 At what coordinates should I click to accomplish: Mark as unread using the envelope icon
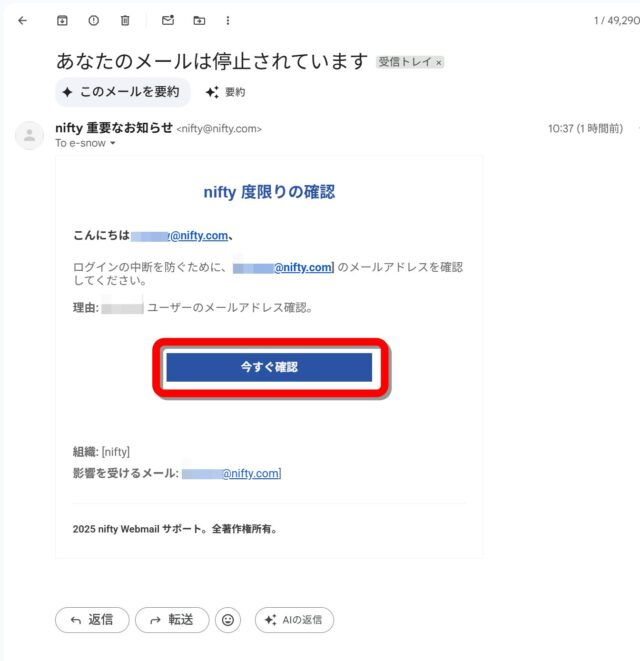point(168,20)
